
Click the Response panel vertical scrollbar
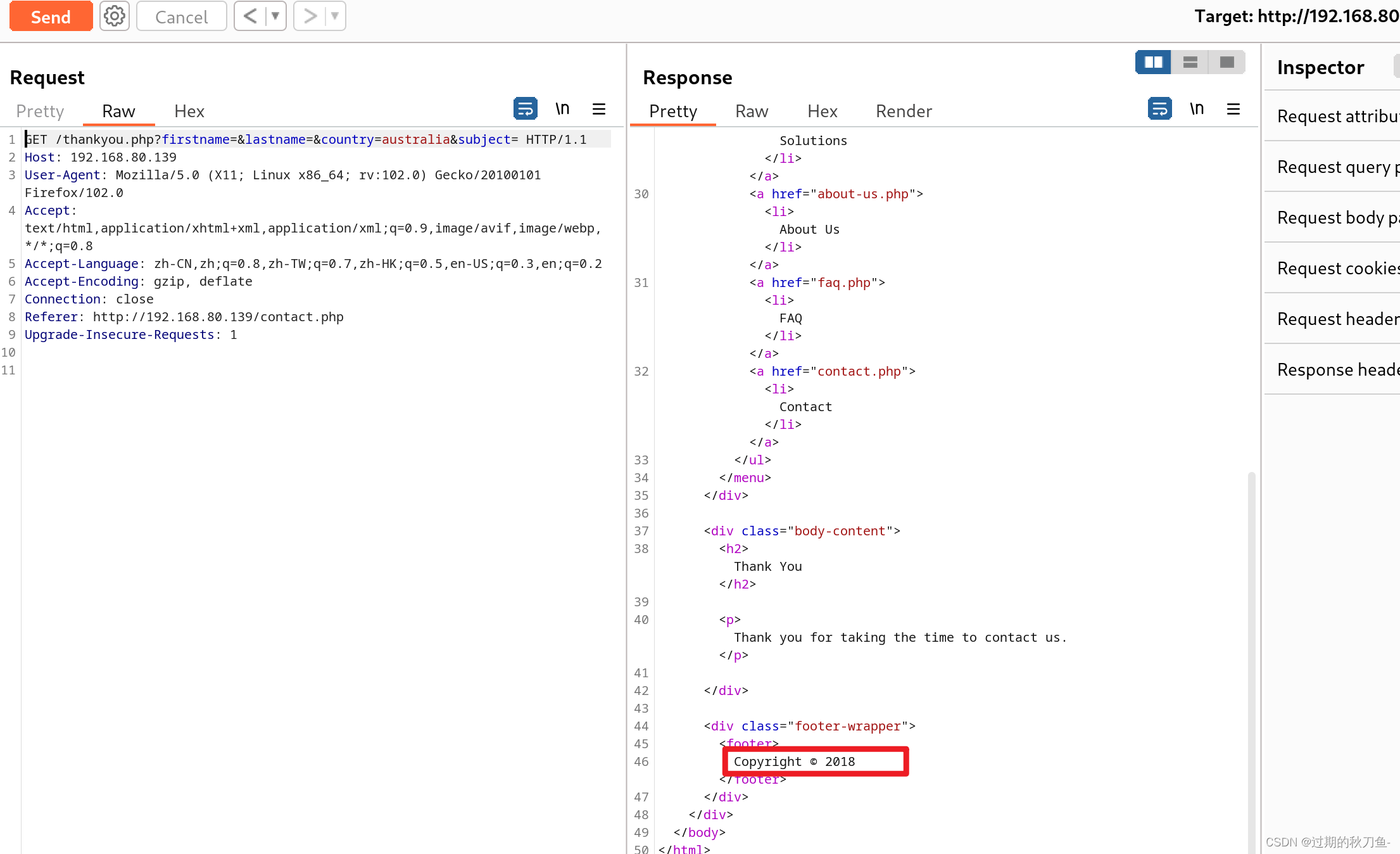[1251, 659]
